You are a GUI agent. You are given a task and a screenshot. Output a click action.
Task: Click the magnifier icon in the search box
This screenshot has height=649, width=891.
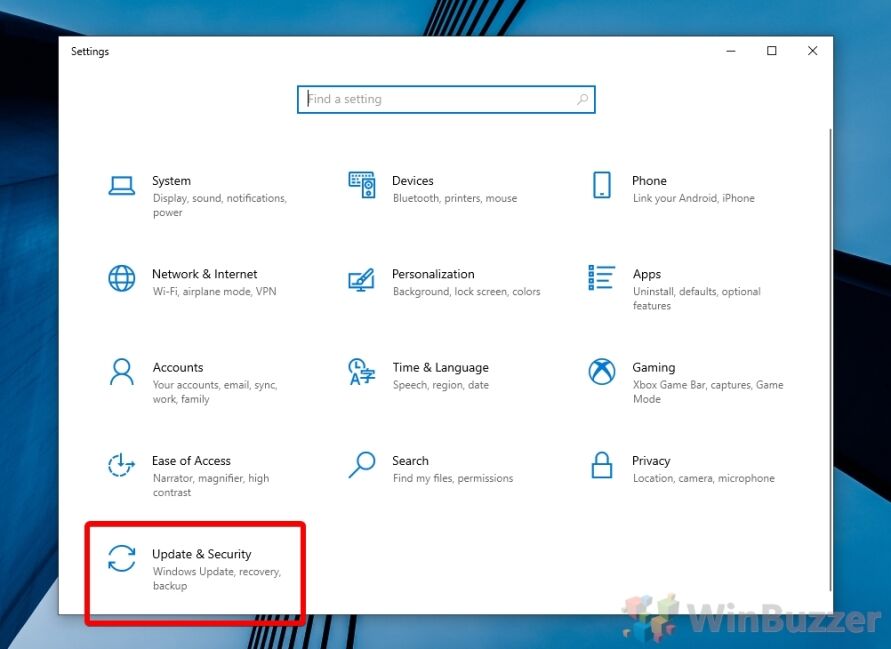tap(582, 99)
